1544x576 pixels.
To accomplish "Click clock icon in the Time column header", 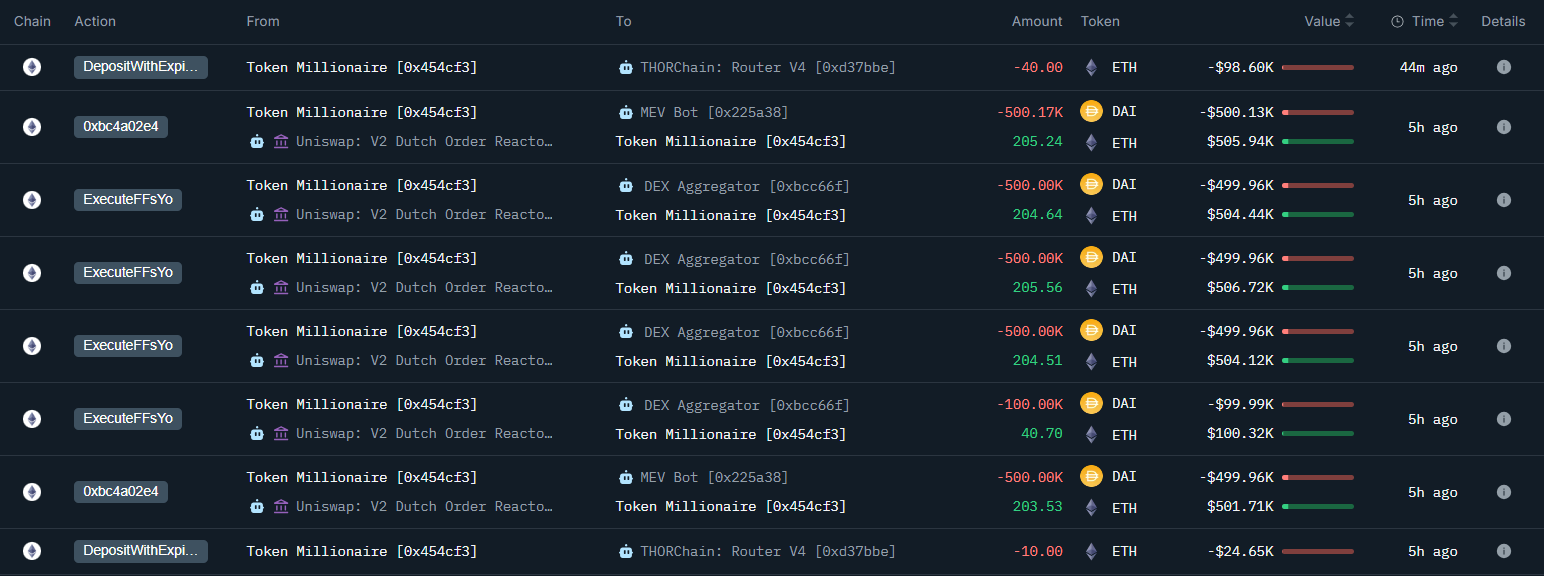I will tap(1397, 21).
